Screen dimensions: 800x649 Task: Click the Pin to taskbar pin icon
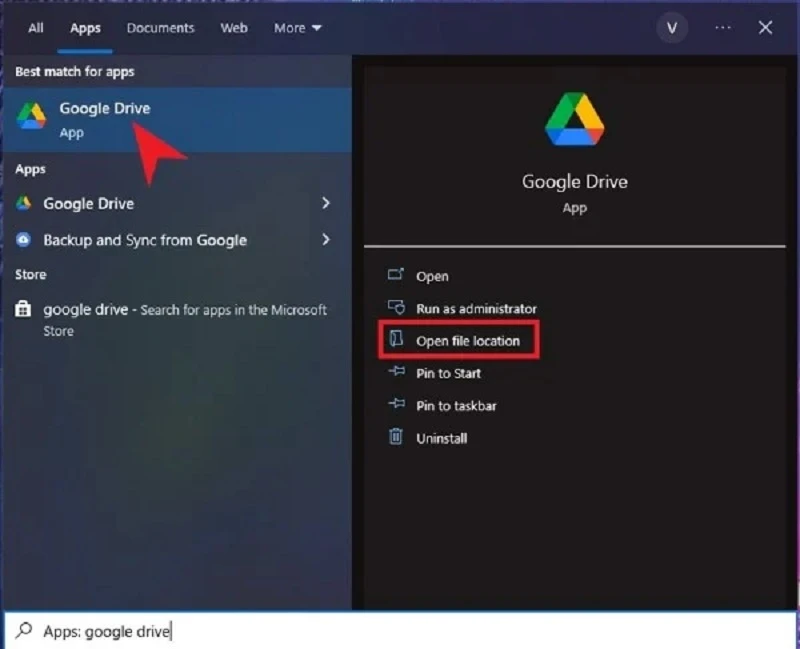point(396,405)
